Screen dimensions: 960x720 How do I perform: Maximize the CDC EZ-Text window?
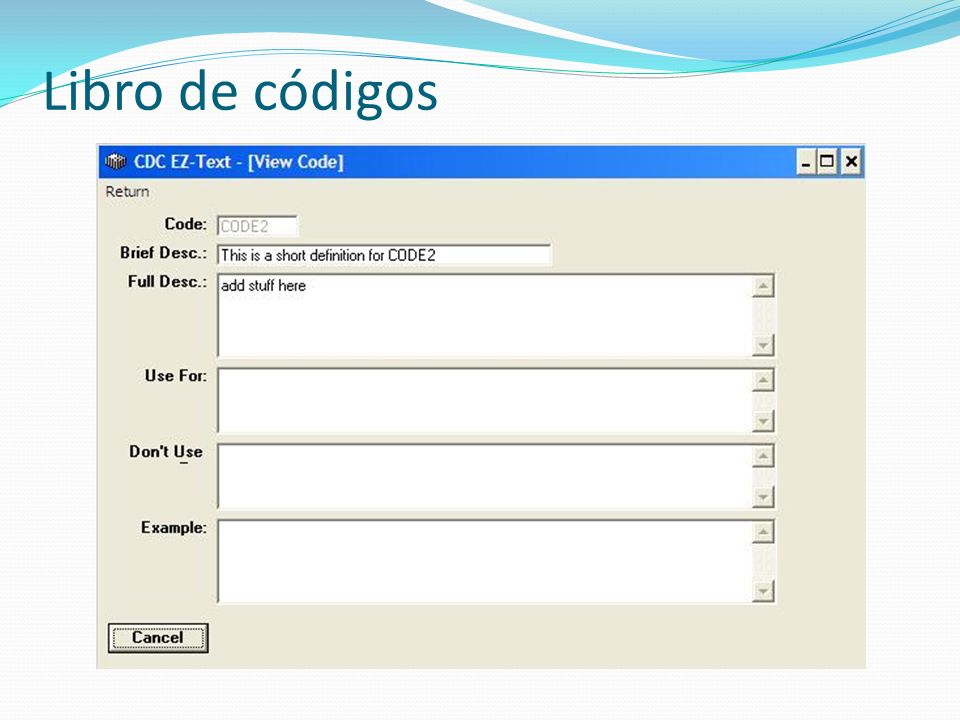(827, 162)
